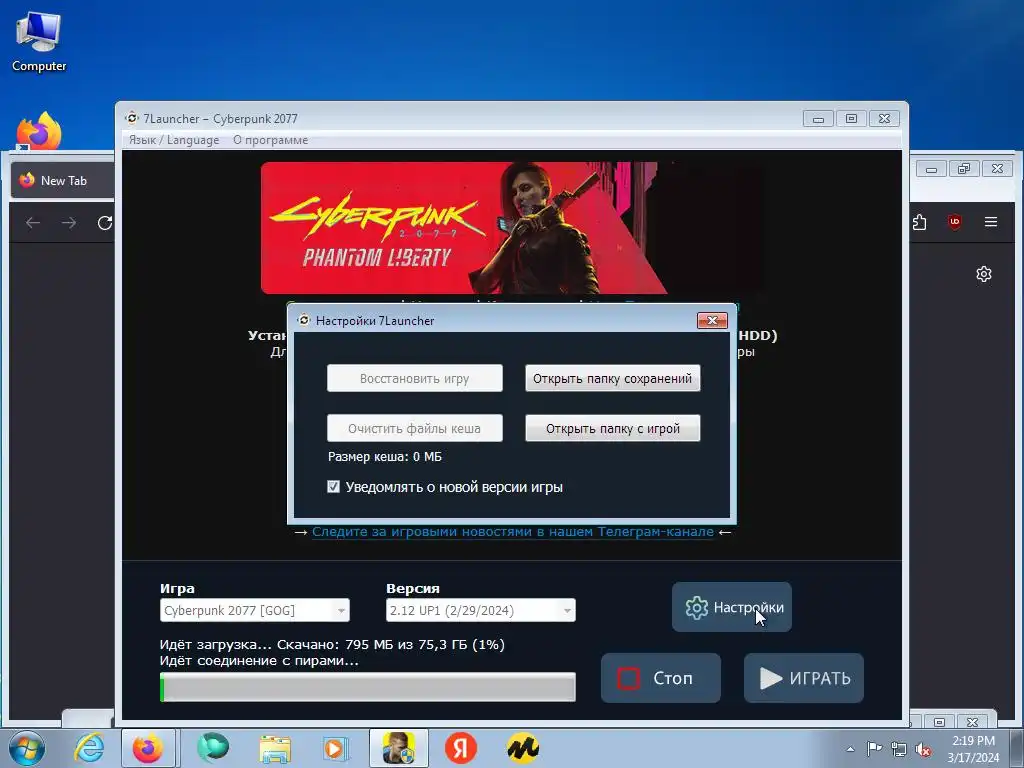Viewport: 1024px width, 768px height.
Task: Click the muted volume tray icon
Action: (x=923, y=749)
